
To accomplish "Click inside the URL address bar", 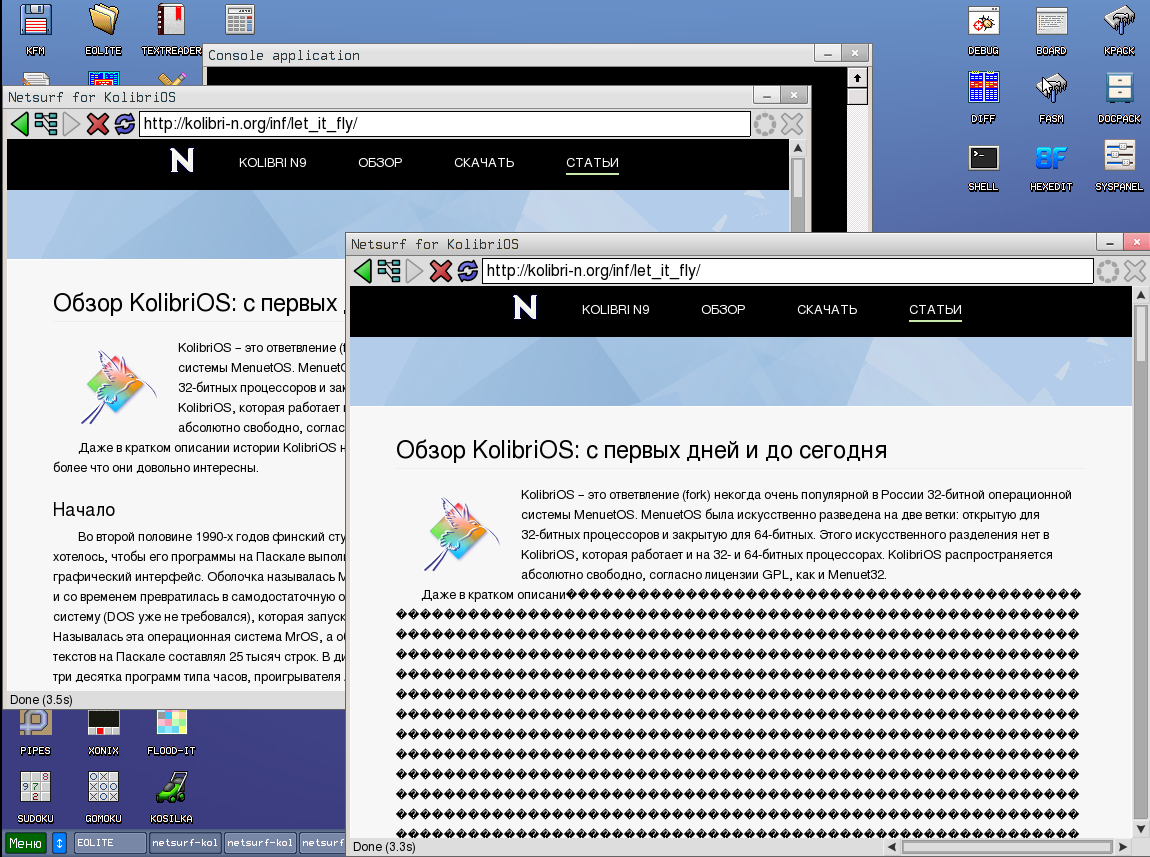I will point(700,270).
